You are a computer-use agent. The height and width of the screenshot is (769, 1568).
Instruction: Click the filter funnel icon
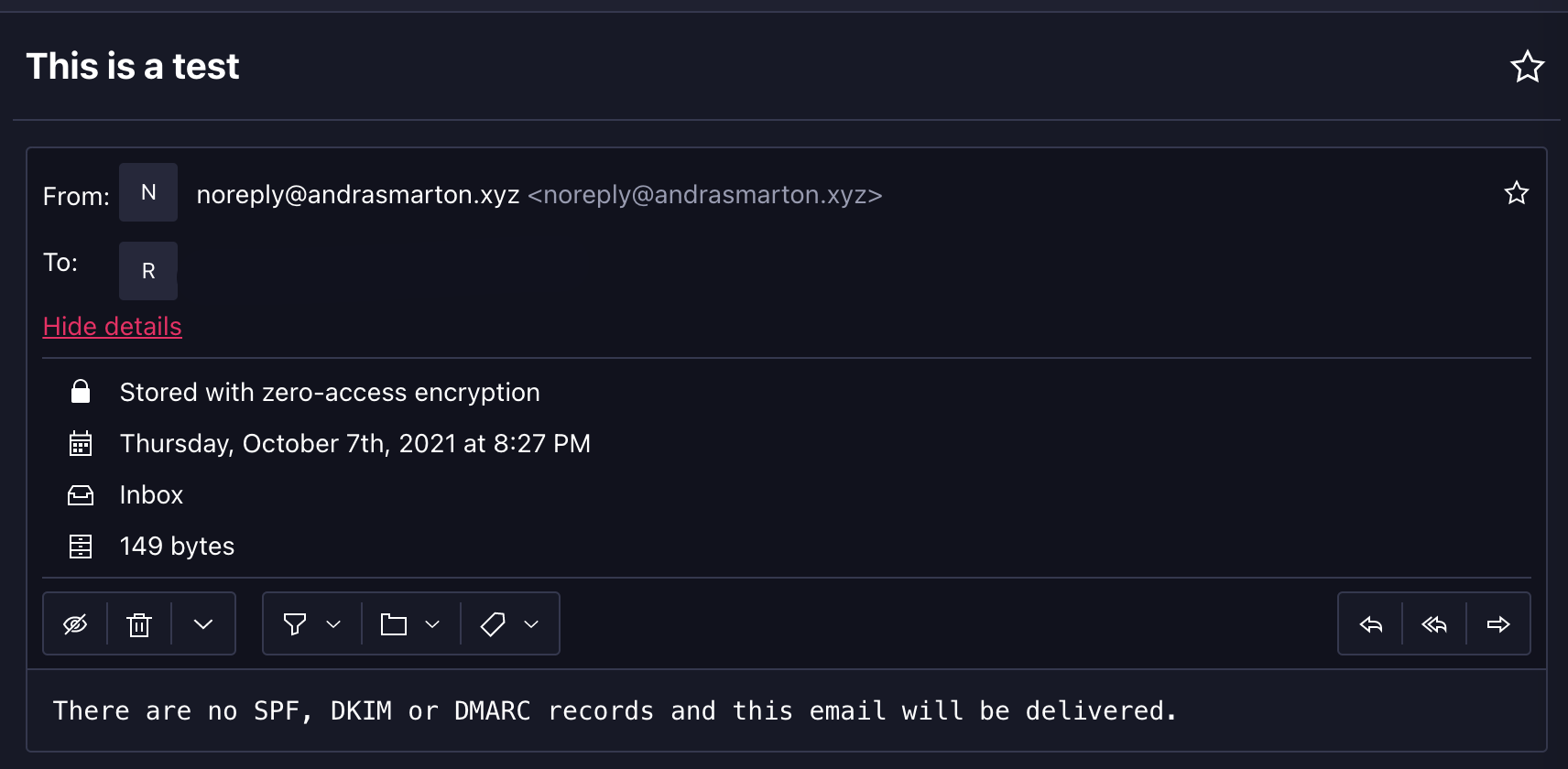295,624
